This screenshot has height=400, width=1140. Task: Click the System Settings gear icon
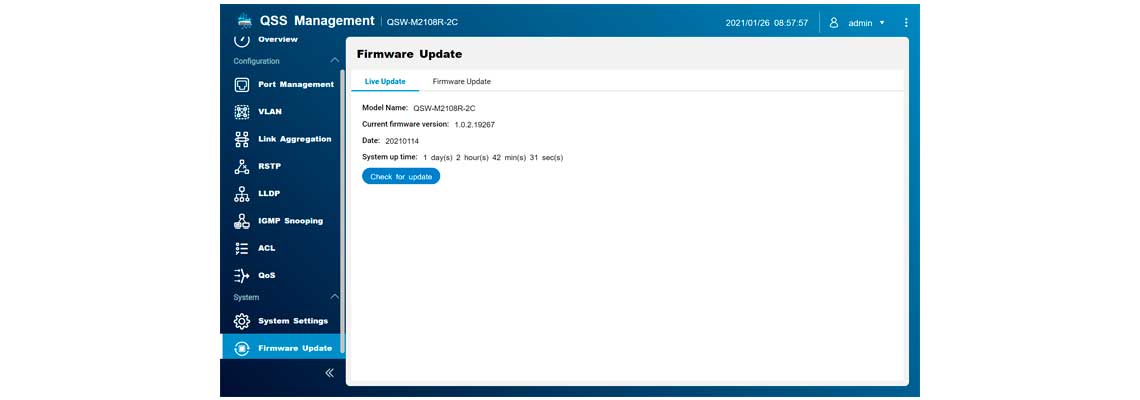coord(241,321)
